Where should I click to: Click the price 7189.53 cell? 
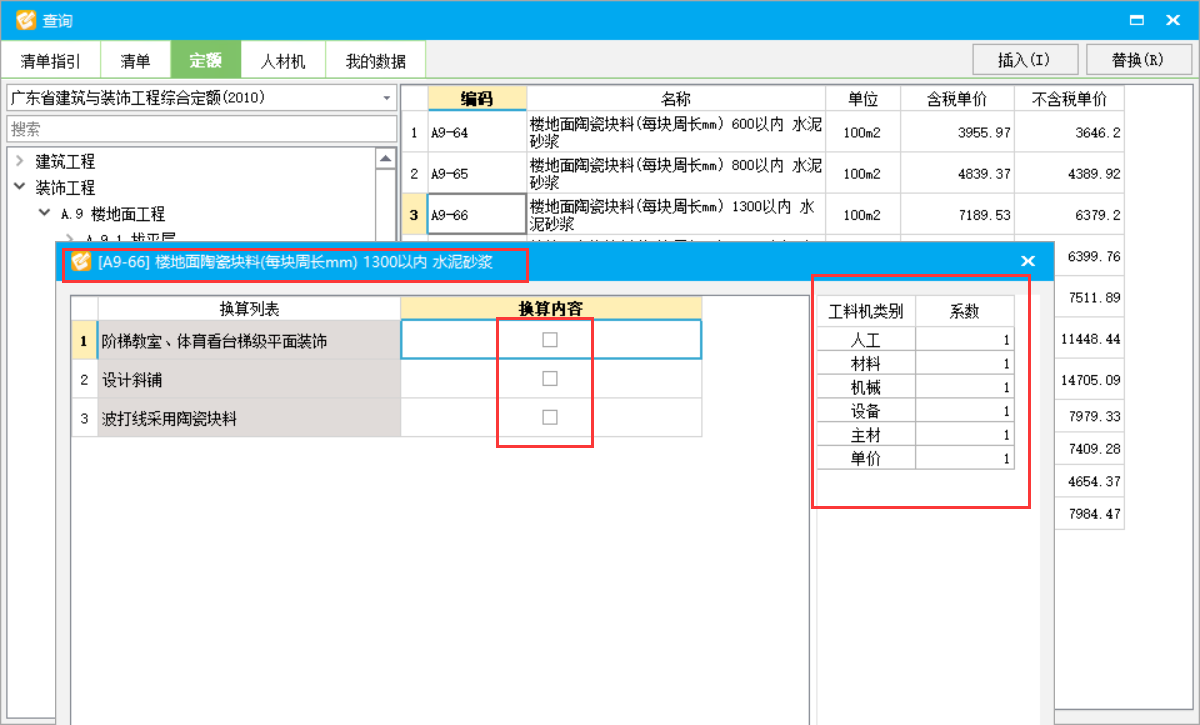tap(957, 214)
